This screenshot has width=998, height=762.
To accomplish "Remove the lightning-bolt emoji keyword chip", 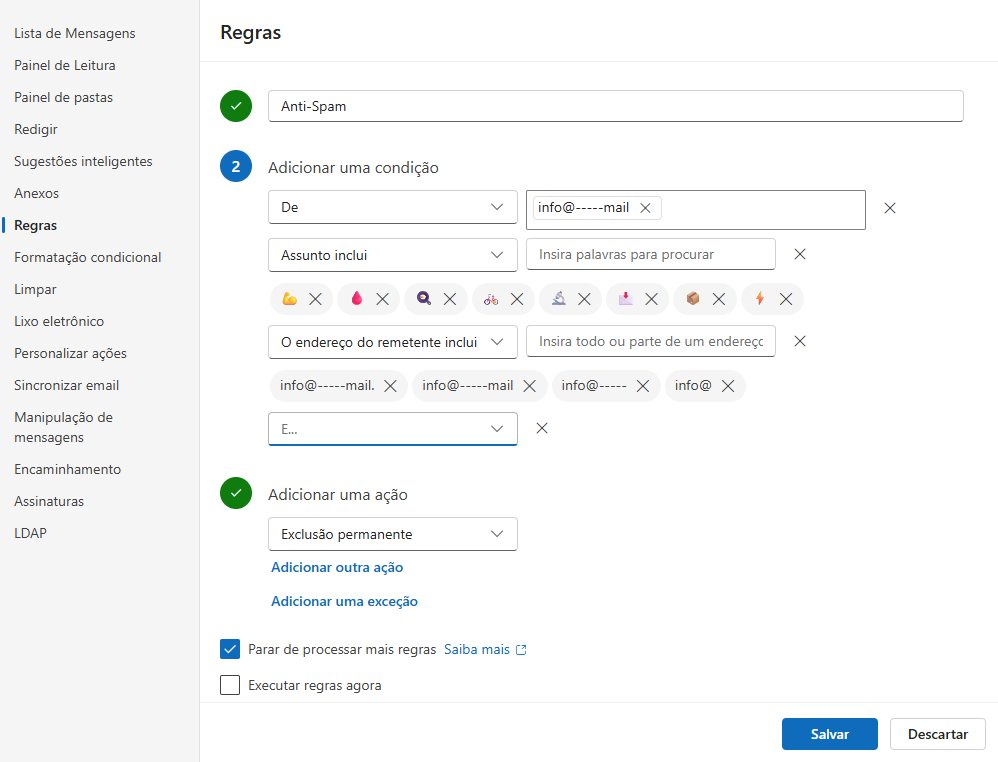I will [x=786, y=299].
